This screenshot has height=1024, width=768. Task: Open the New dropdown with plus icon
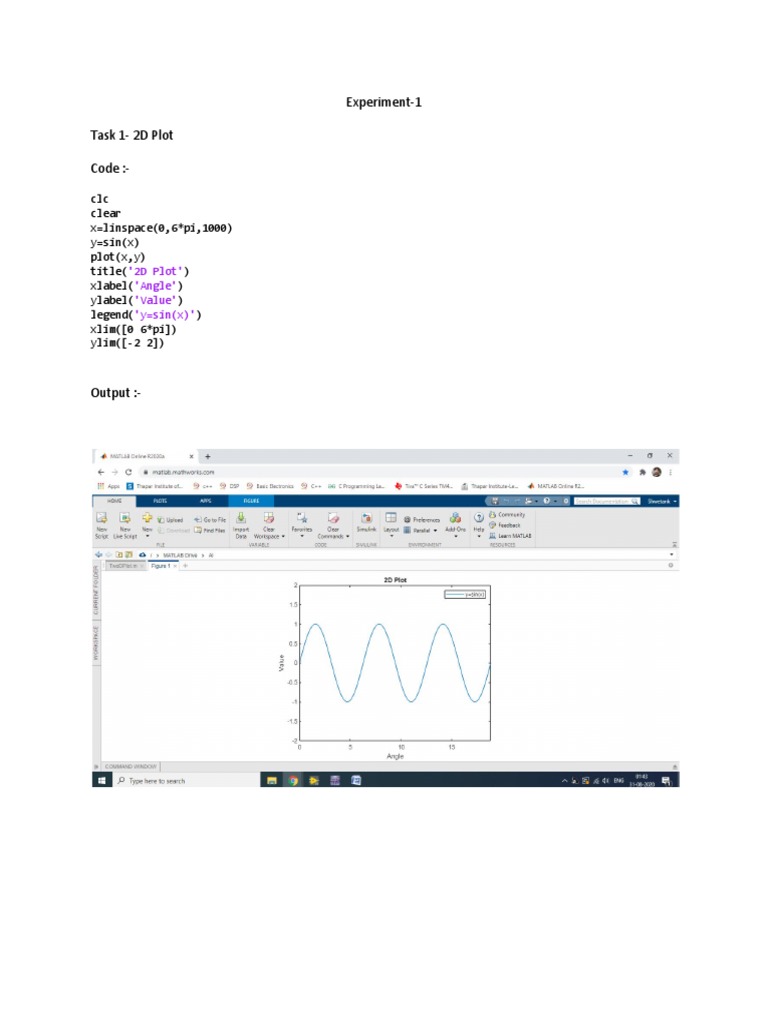pyautogui.click(x=147, y=524)
